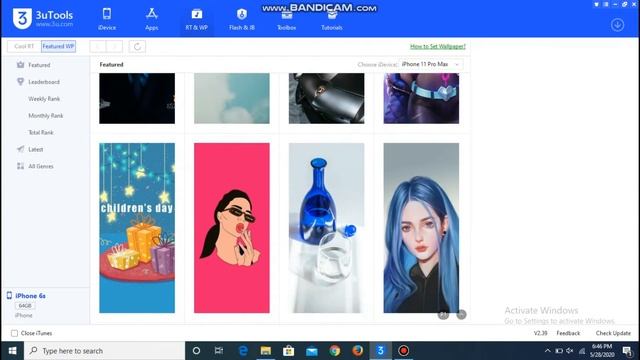Click the taskbar clock and date
Image resolution: width=640 pixels, height=360 pixels.
pos(602,351)
